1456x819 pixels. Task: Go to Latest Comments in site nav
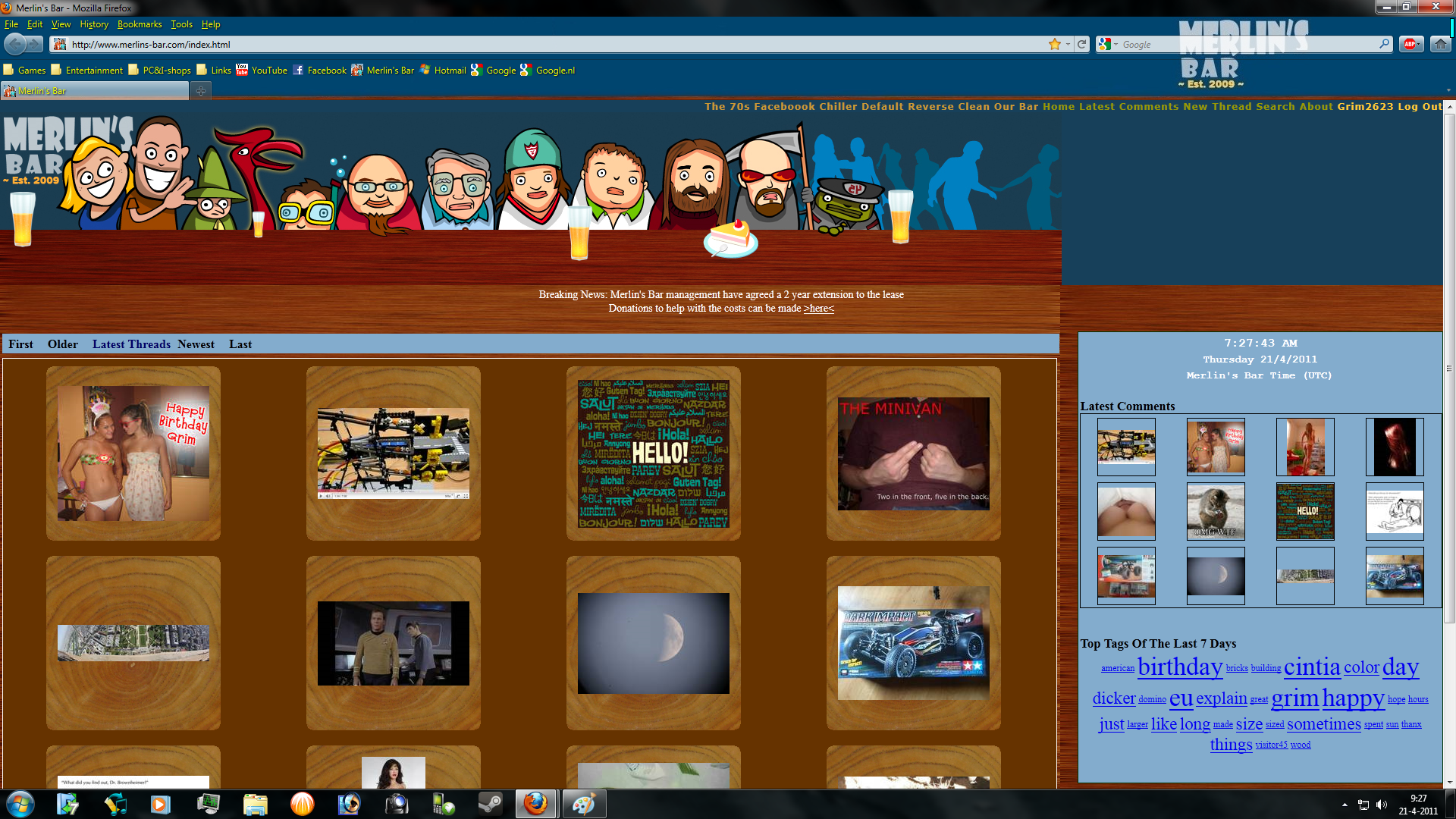point(1129,106)
